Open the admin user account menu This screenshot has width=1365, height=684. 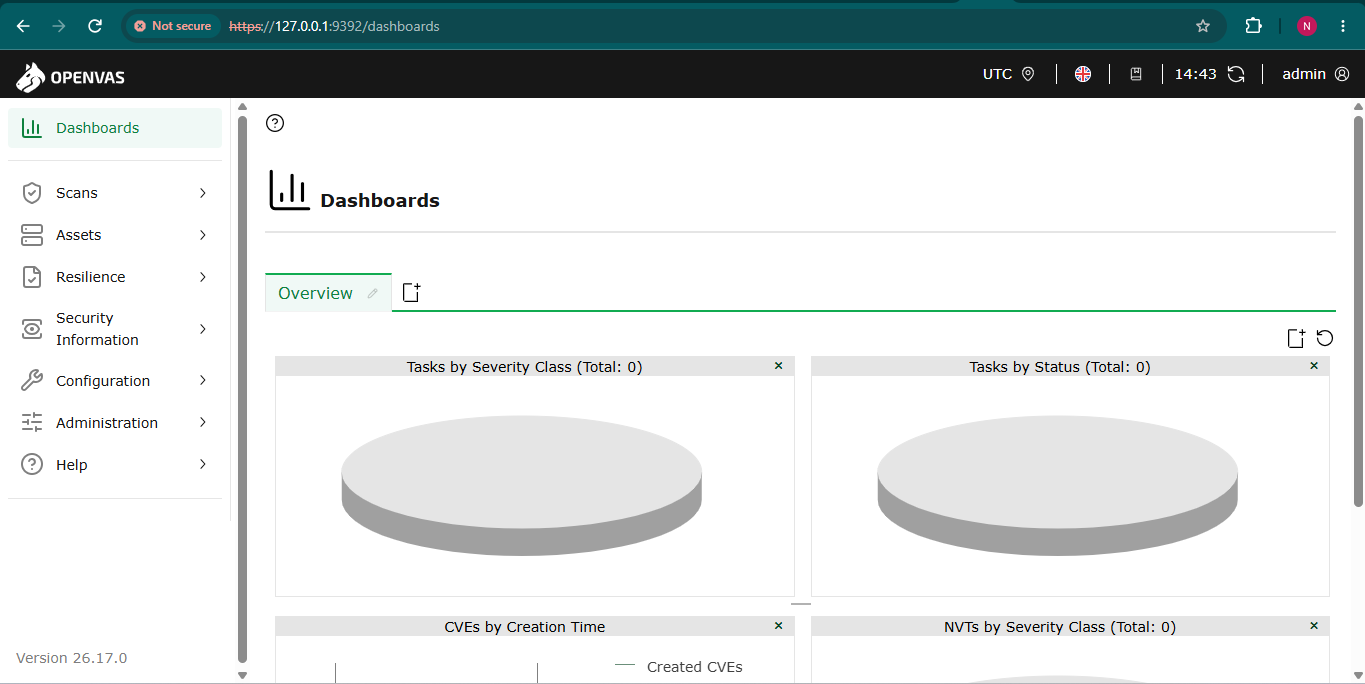click(1316, 74)
